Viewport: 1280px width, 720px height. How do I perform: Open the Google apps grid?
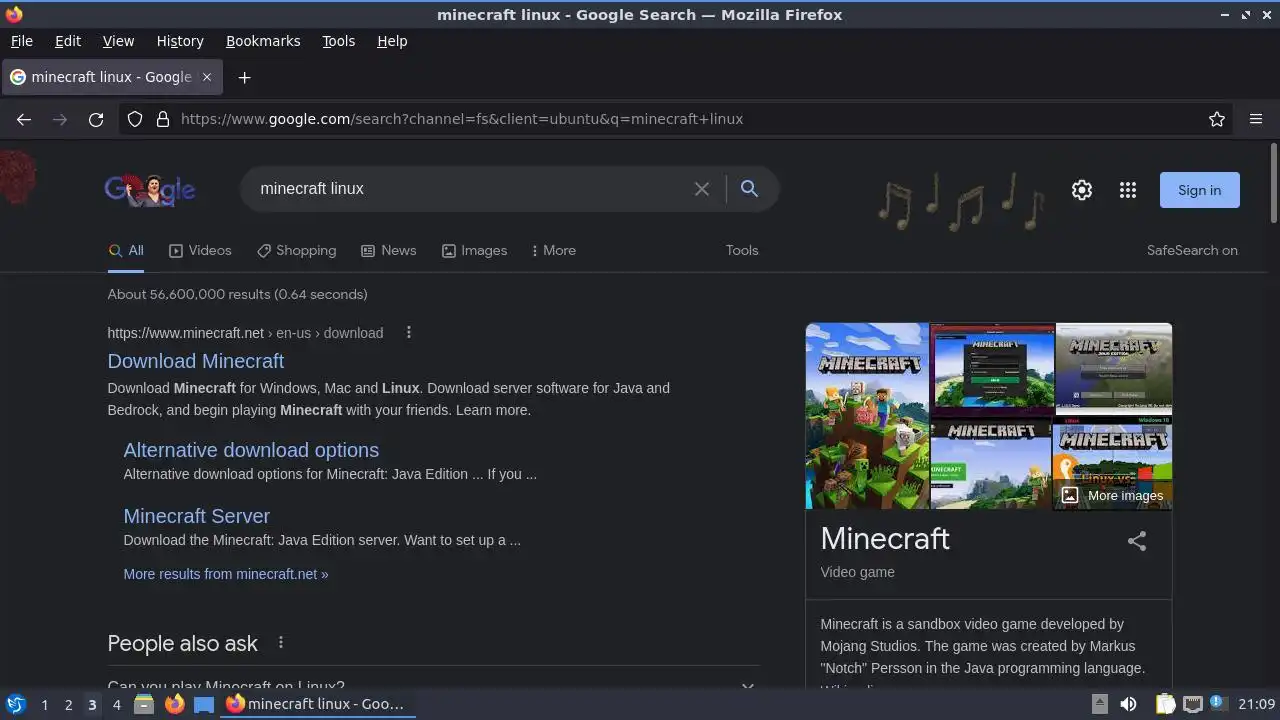click(x=1128, y=190)
